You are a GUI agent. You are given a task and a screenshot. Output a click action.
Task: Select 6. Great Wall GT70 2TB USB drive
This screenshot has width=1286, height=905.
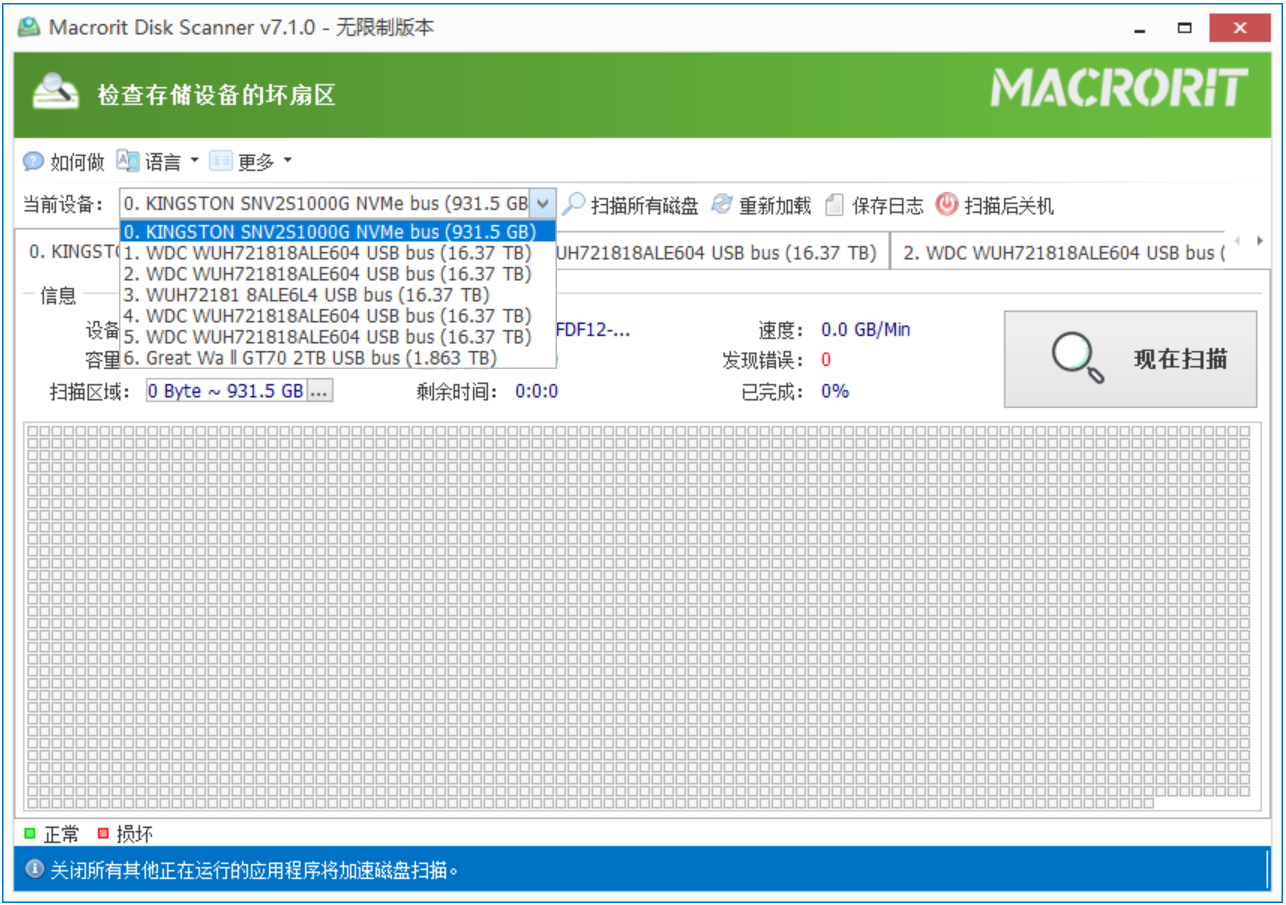pos(338,358)
